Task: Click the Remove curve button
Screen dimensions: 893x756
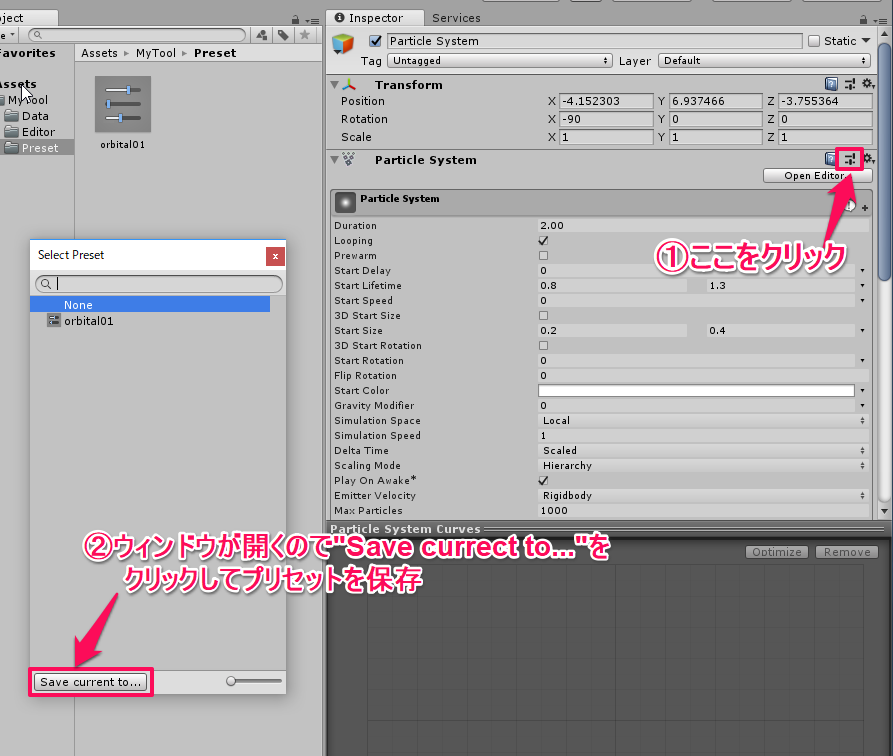Action: coord(846,552)
